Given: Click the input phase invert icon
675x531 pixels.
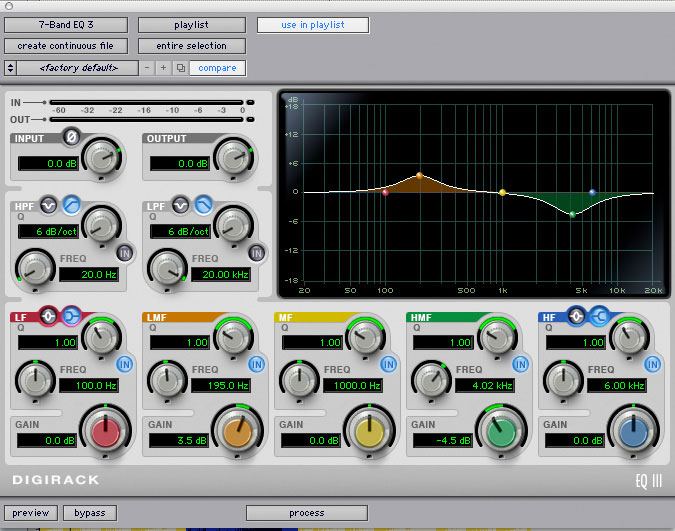Looking at the screenshot, I should point(71,137).
